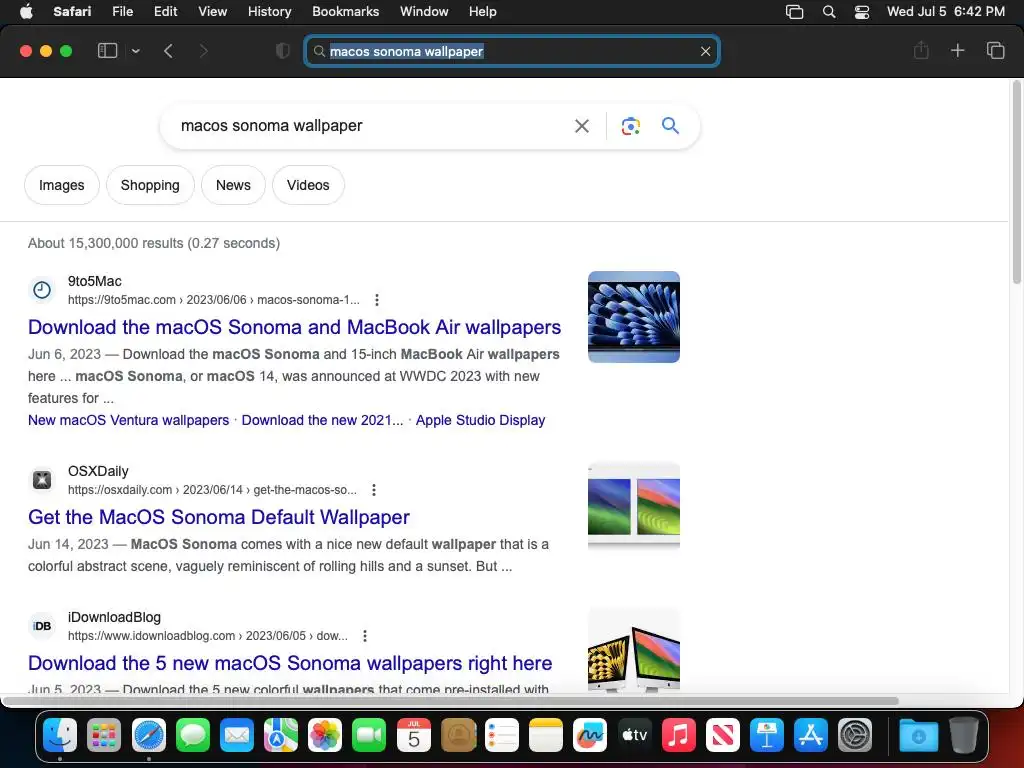Open the sidebar tab group dropdown chevron
Image resolution: width=1024 pixels, height=768 pixels.
136,51
